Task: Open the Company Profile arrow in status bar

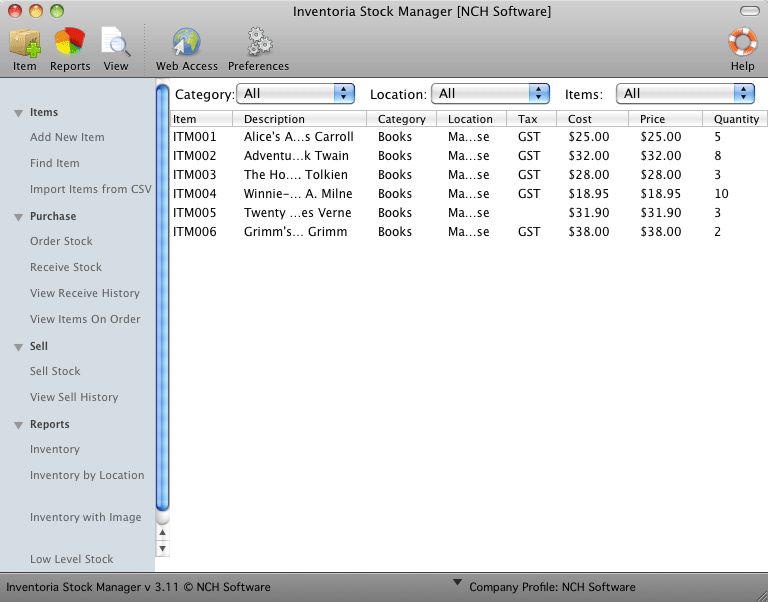Action: (458, 583)
